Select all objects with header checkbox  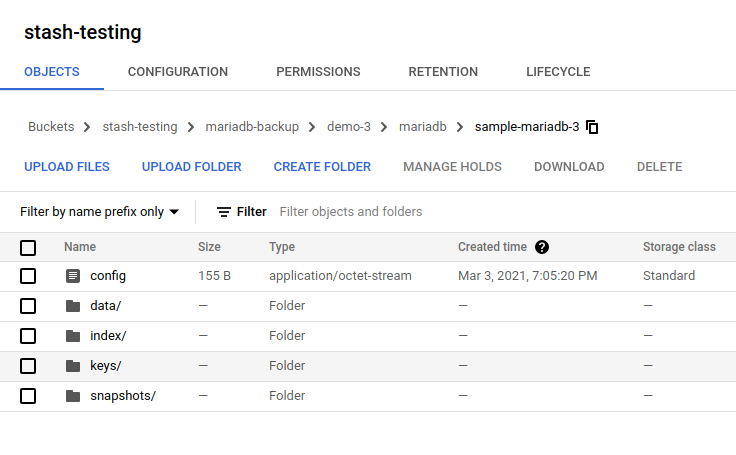coord(28,247)
